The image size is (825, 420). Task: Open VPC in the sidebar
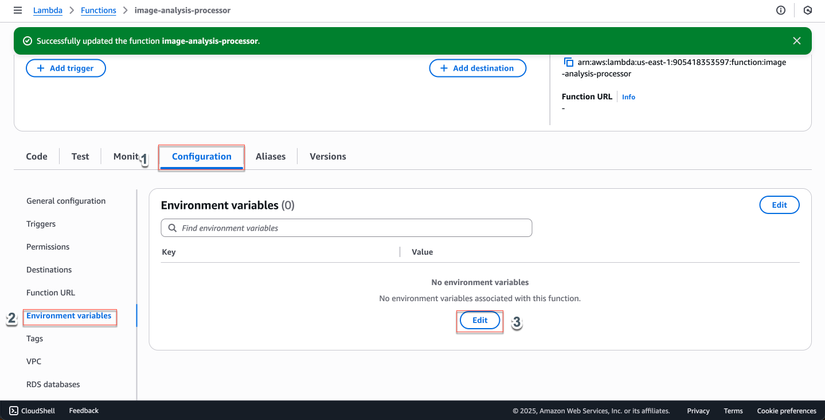(x=34, y=362)
